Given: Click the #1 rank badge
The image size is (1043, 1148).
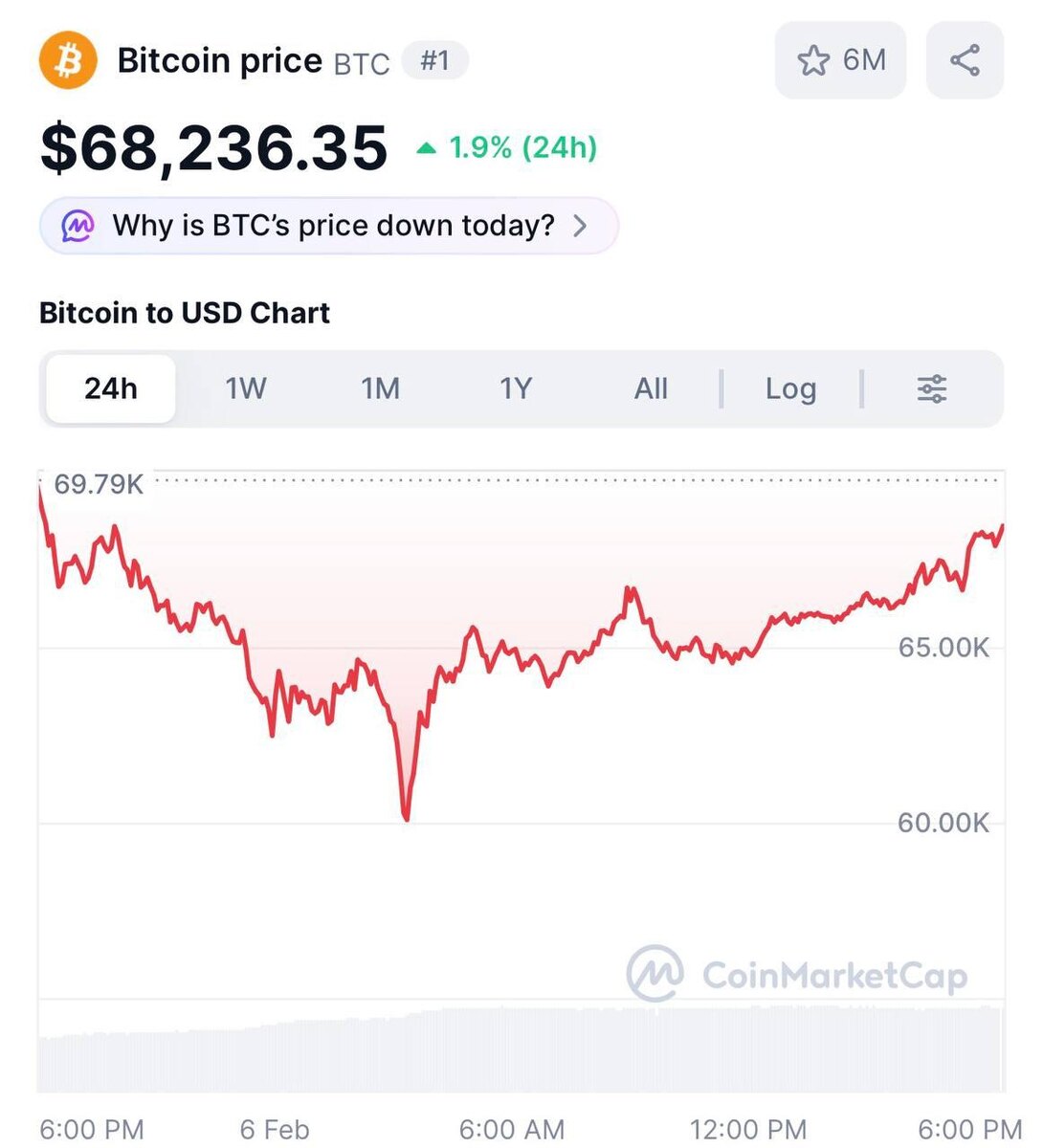Looking at the screenshot, I should pos(434,61).
